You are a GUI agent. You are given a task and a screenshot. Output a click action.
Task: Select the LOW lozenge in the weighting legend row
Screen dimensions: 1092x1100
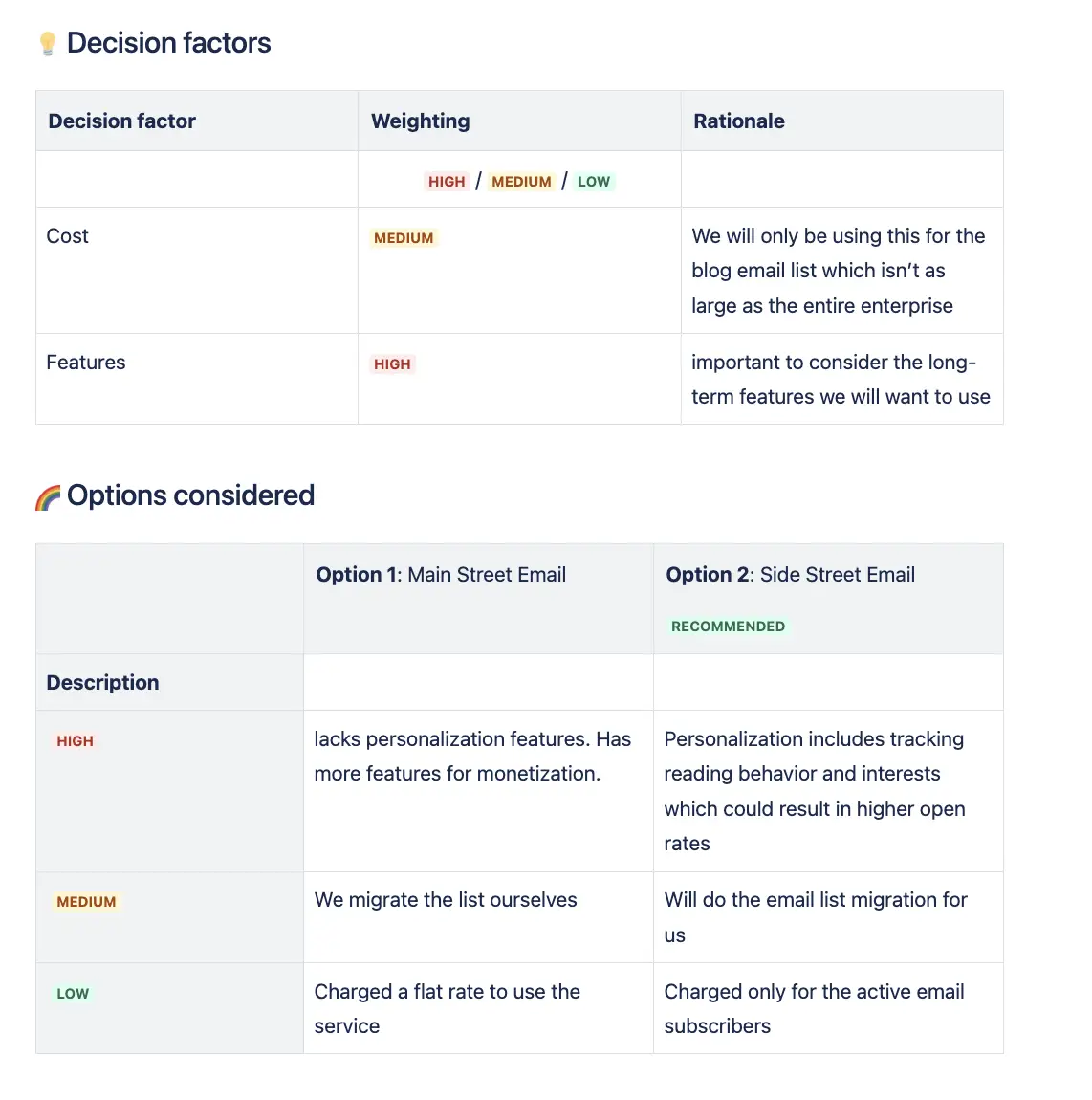[x=594, y=182]
